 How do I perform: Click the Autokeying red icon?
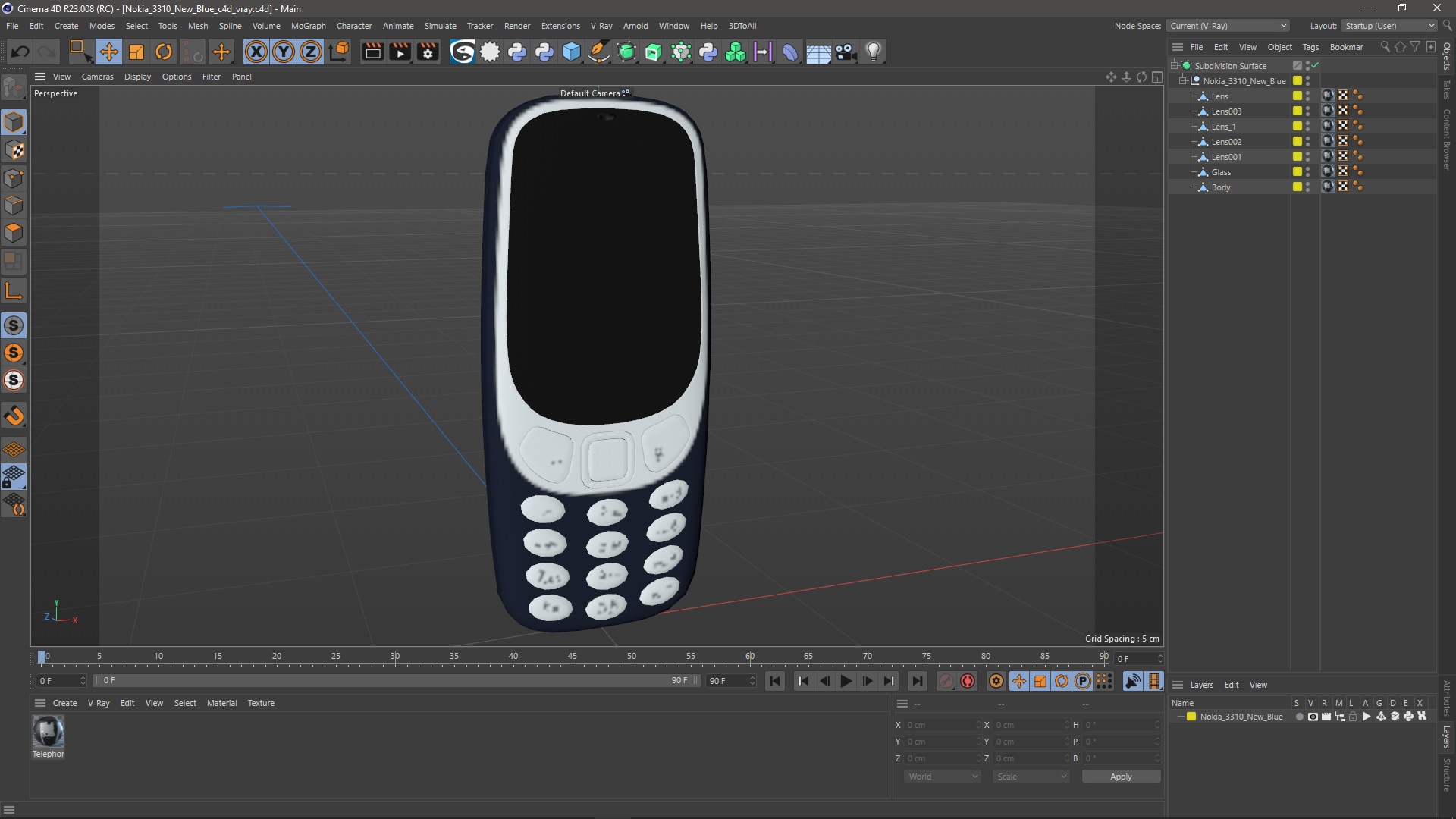[968, 681]
